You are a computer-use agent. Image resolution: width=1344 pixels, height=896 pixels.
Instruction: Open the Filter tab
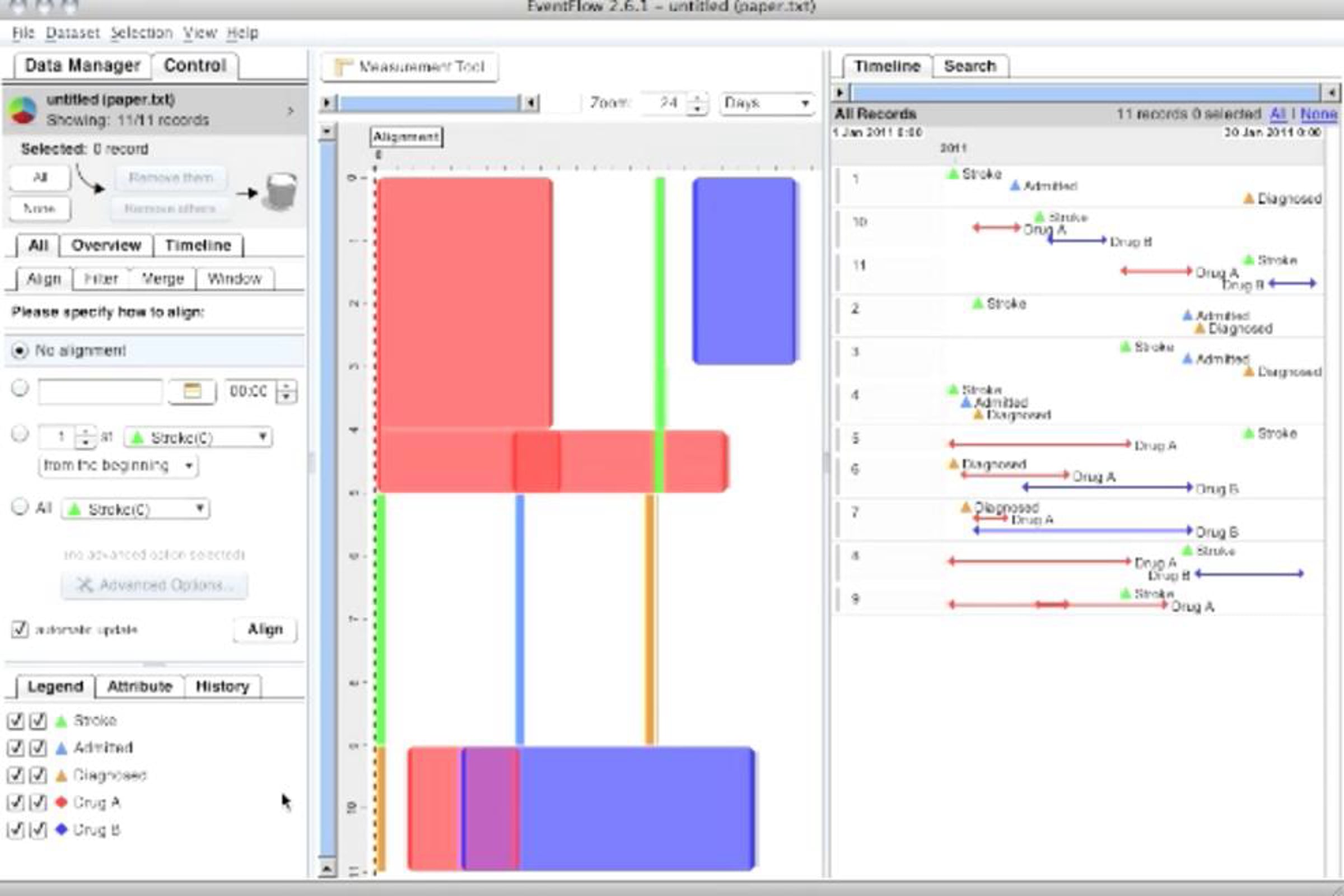(x=101, y=279)
